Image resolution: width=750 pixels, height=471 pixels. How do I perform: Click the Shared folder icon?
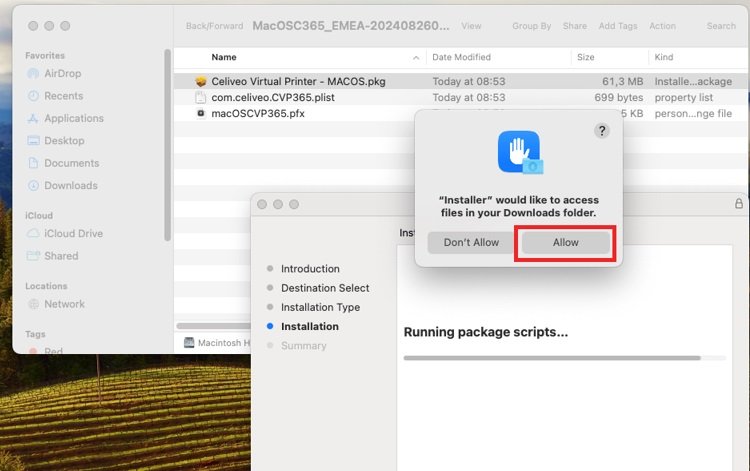pyautogui.click(x=33, y=256)
